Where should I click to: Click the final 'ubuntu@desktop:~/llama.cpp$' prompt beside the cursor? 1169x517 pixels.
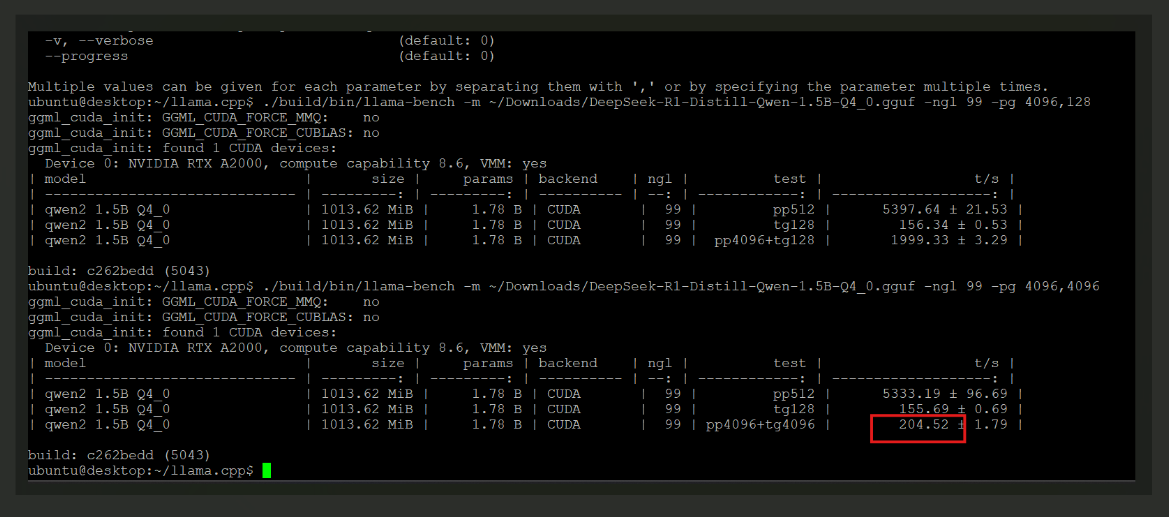point(141,471)
